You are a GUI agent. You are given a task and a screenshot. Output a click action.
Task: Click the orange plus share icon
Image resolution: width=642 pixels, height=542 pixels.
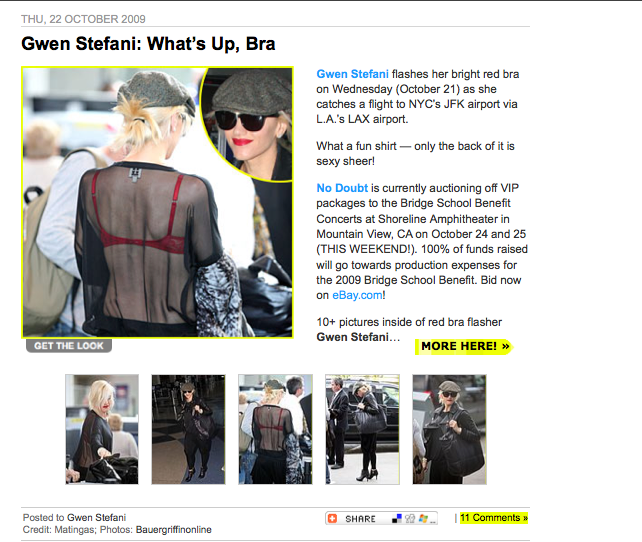pyautogui.click(x=332, y=518)
